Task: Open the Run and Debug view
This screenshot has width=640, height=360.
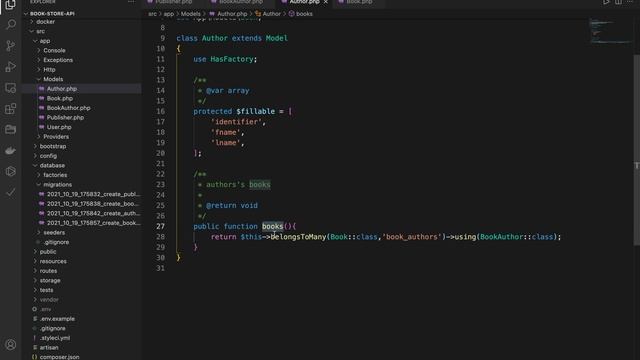Action: click(x=11, y=67)
